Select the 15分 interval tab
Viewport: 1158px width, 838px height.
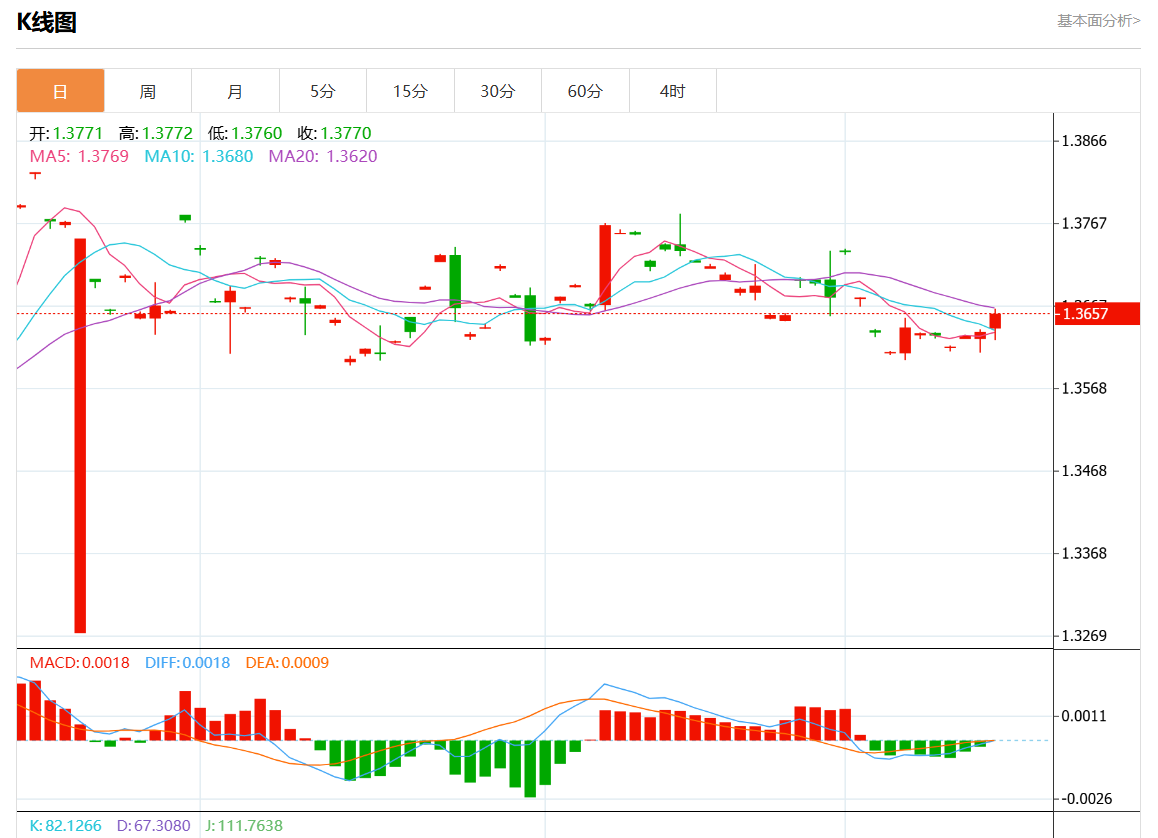coord(410,91)
